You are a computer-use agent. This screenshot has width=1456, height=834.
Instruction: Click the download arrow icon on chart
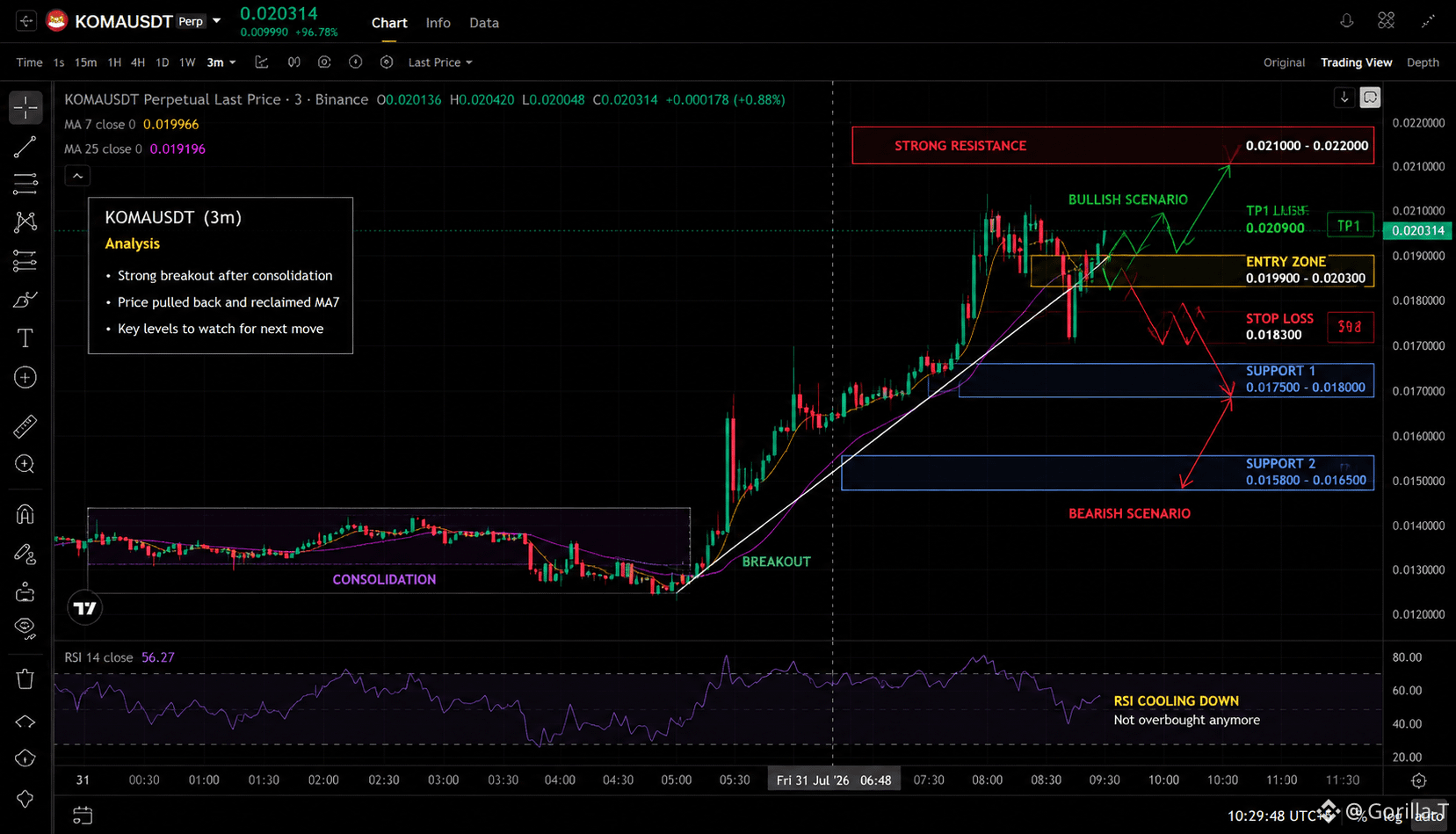click(1344, 98)
